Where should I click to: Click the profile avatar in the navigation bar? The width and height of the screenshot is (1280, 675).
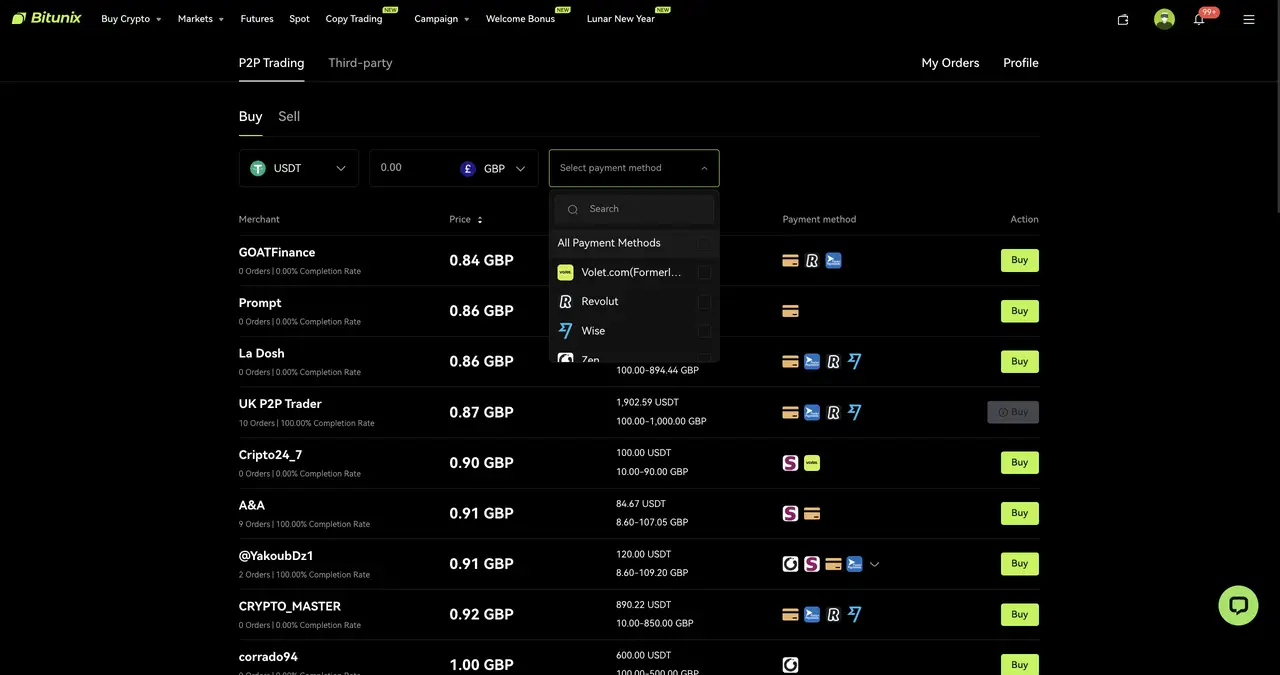(1163, 18)
